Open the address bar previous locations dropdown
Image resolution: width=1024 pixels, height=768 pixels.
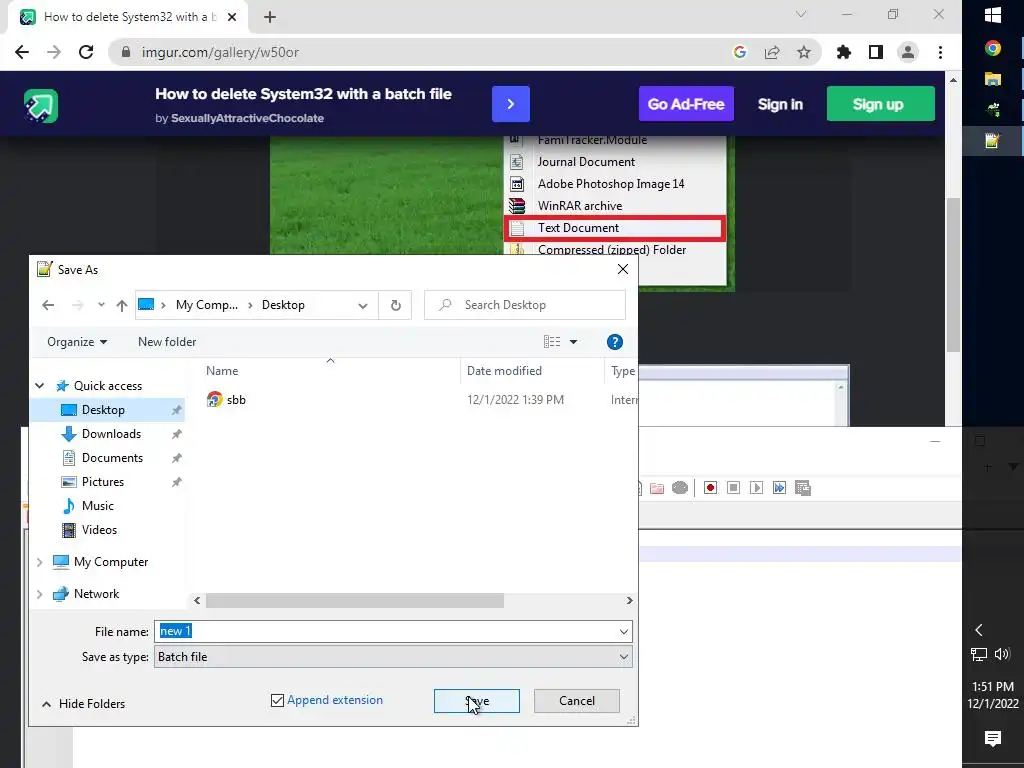tap(362, 305)
